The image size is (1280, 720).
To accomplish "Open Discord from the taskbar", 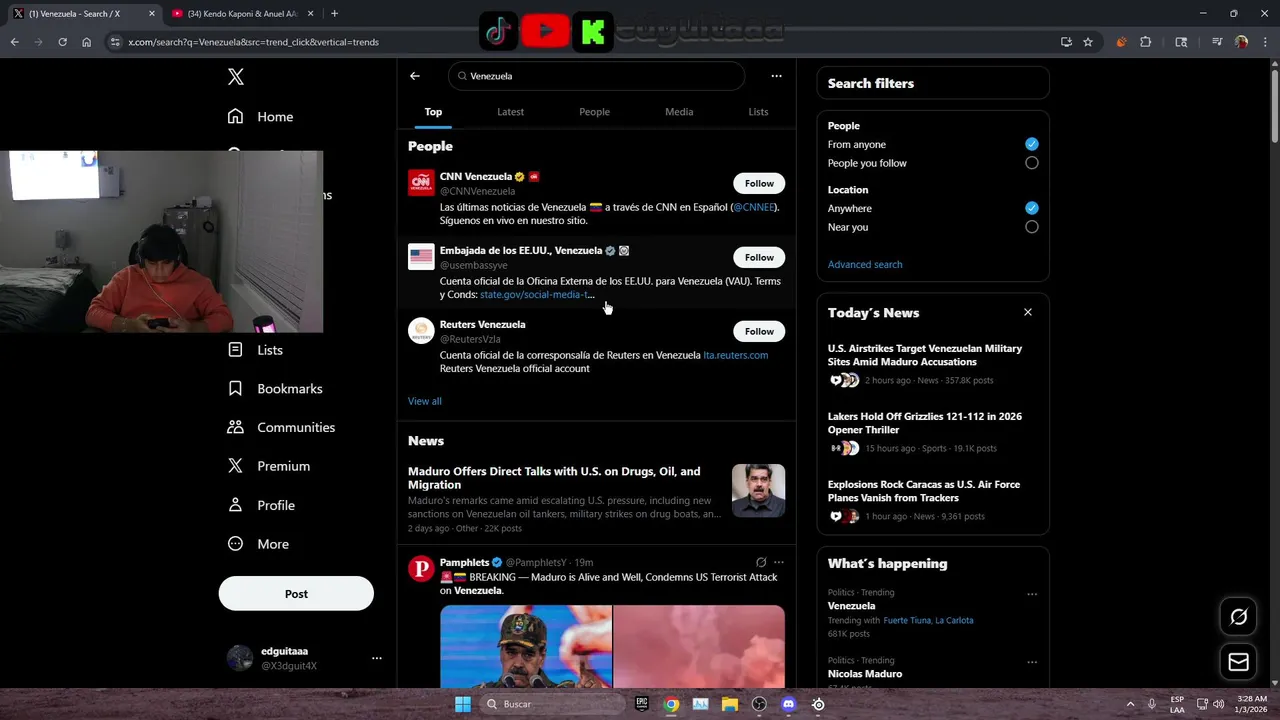I will pos(789,704).
